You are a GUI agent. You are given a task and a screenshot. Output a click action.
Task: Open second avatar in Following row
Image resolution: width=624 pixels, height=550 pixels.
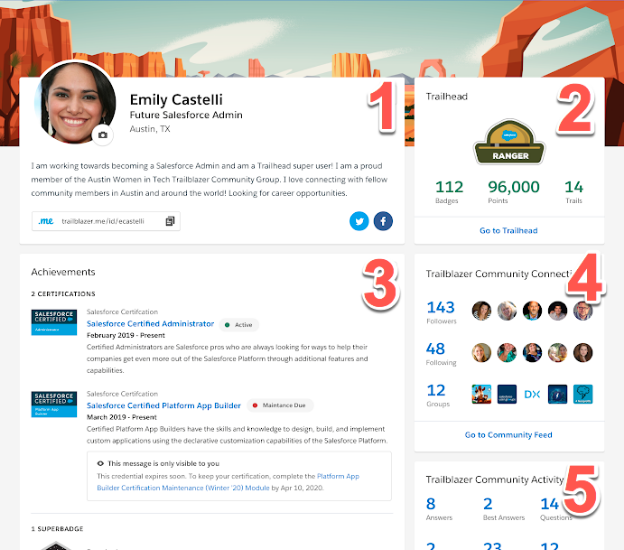(x=507, y=353)
